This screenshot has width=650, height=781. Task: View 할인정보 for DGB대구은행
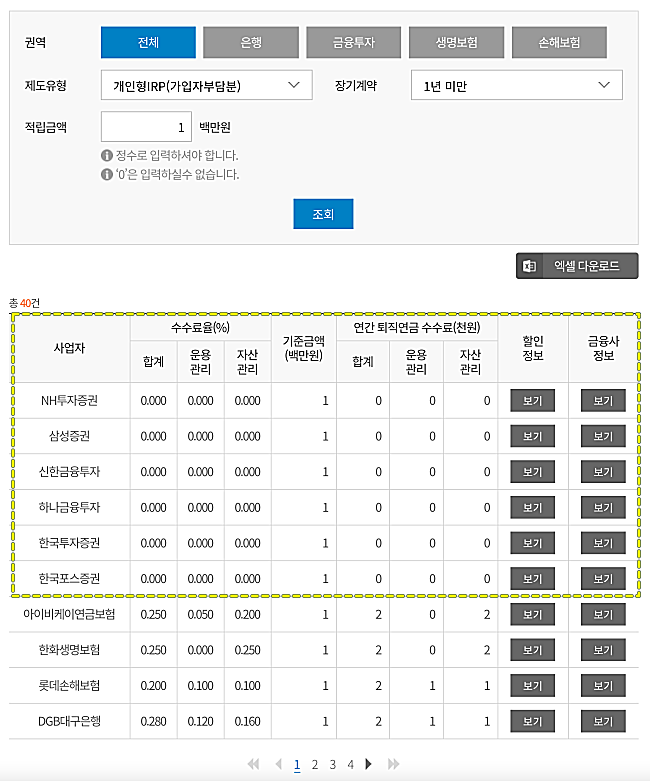[532, 721]
